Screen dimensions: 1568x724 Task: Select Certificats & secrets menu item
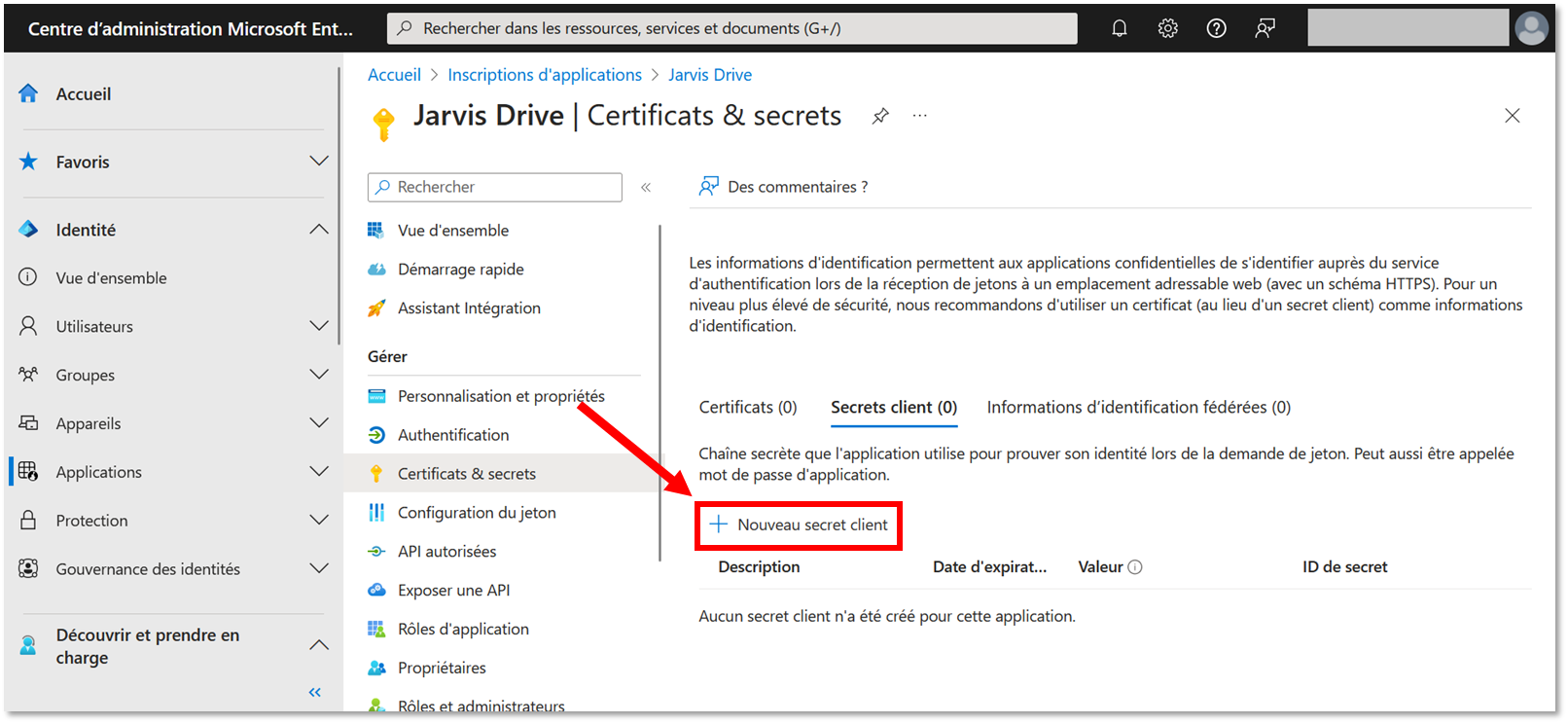coord(503,474)
